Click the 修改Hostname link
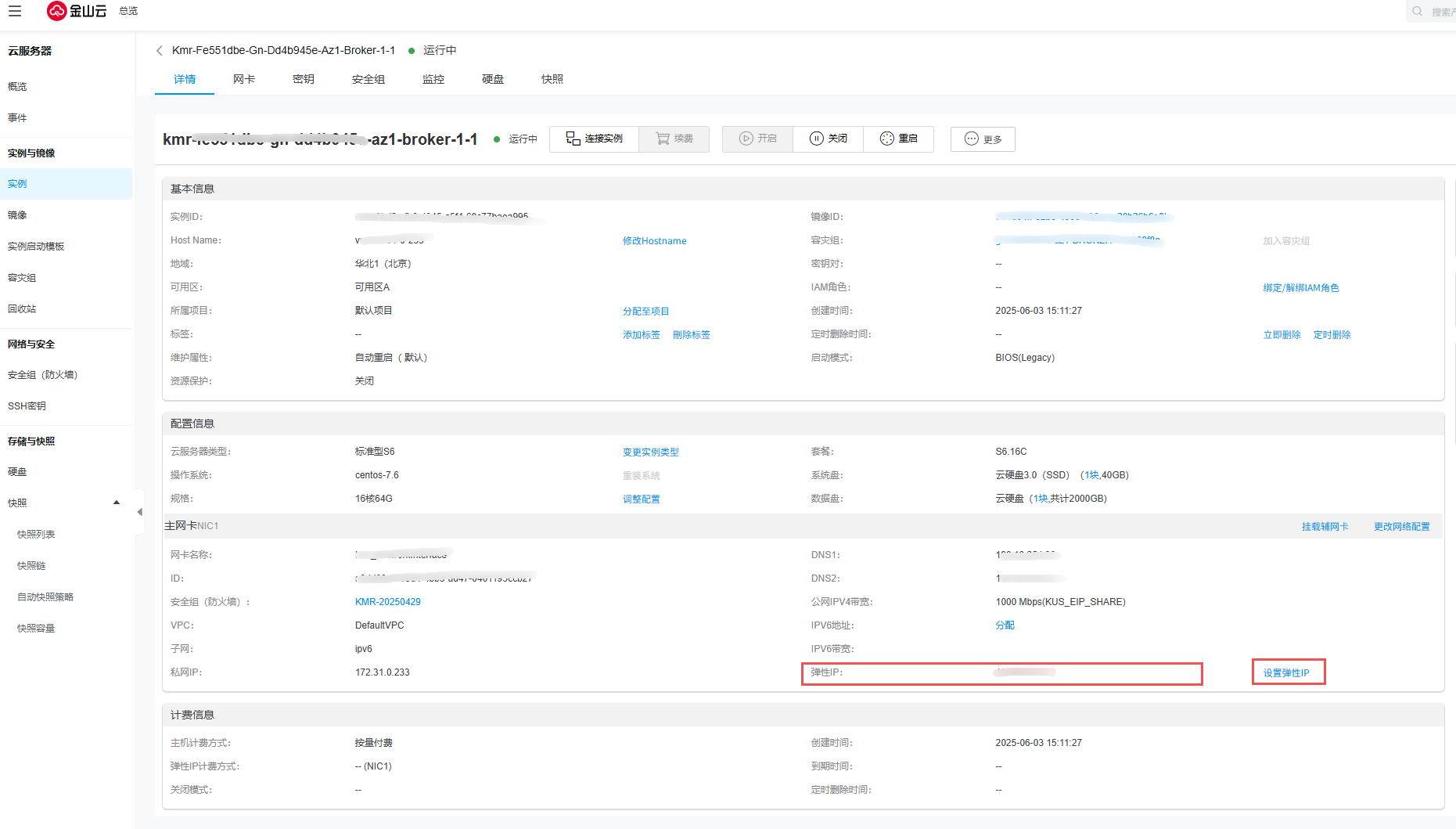This screenshot has height=829, width=1456. 654,241
